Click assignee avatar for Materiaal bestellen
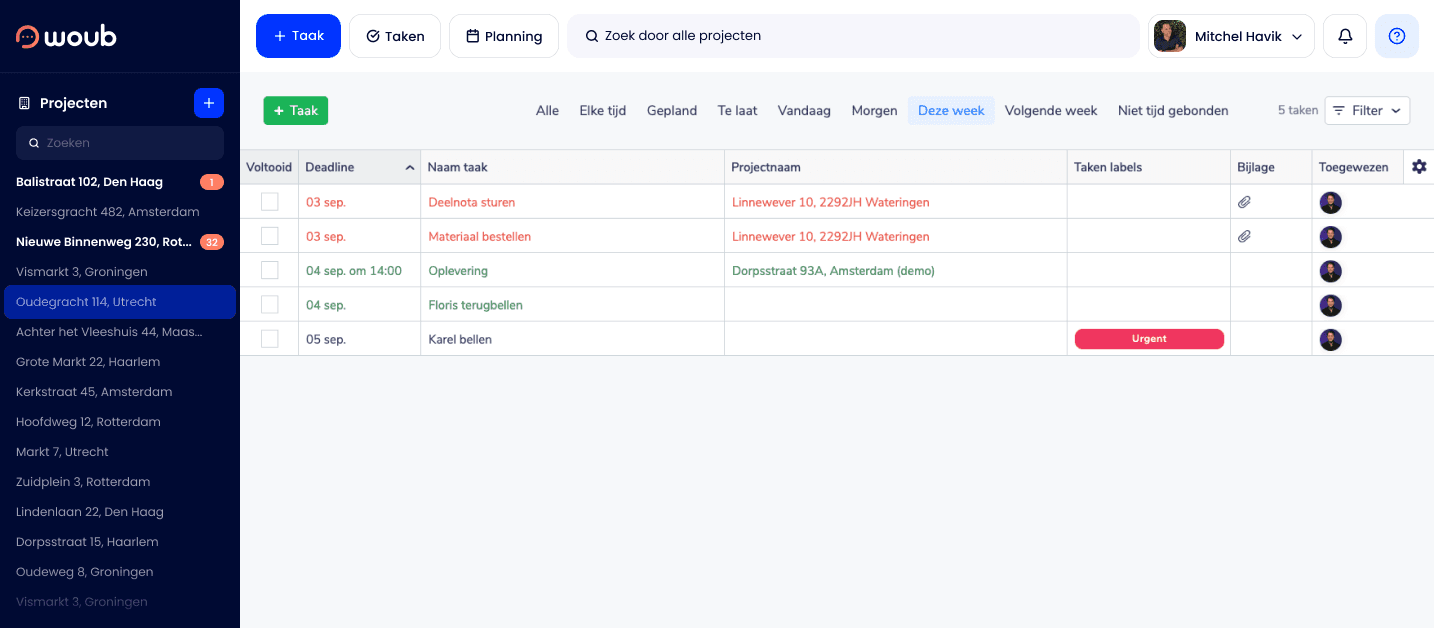Screen dimensions: 1434x628 tap(1330, 237)
